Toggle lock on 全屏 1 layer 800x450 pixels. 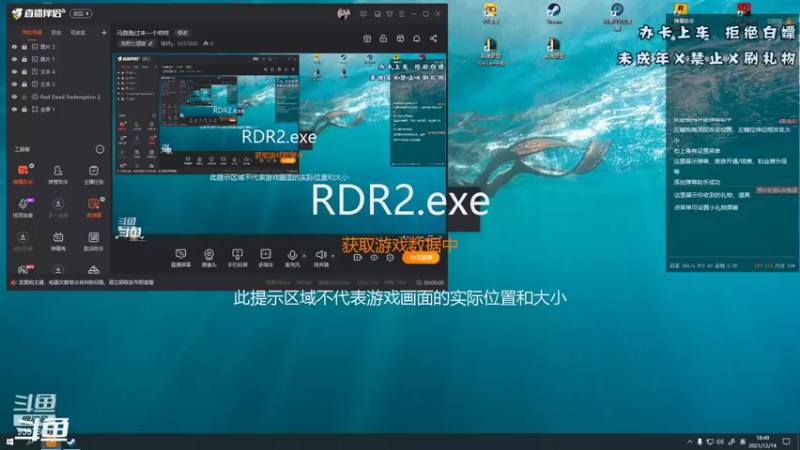[x=24, y=109]
